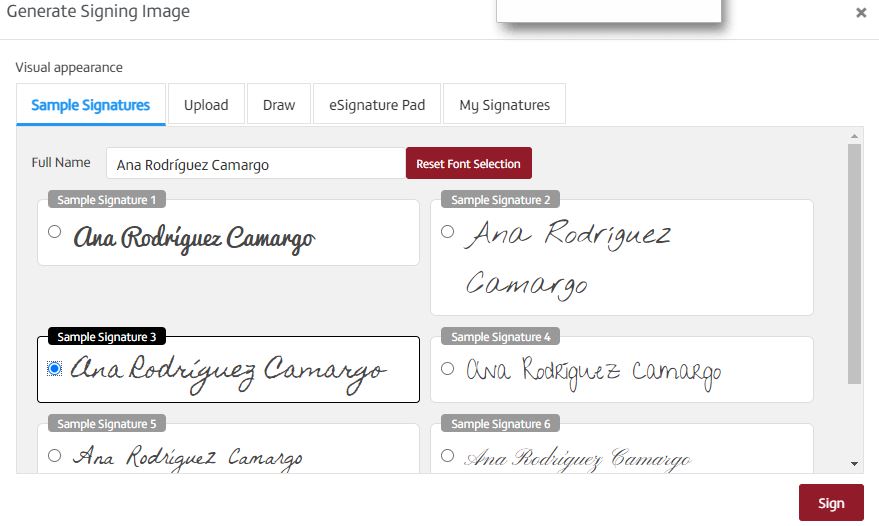The height and width of the screenshot is (526, 879).
Task: Click the Sample Signatures tab
Action: (x=91, y=105)
